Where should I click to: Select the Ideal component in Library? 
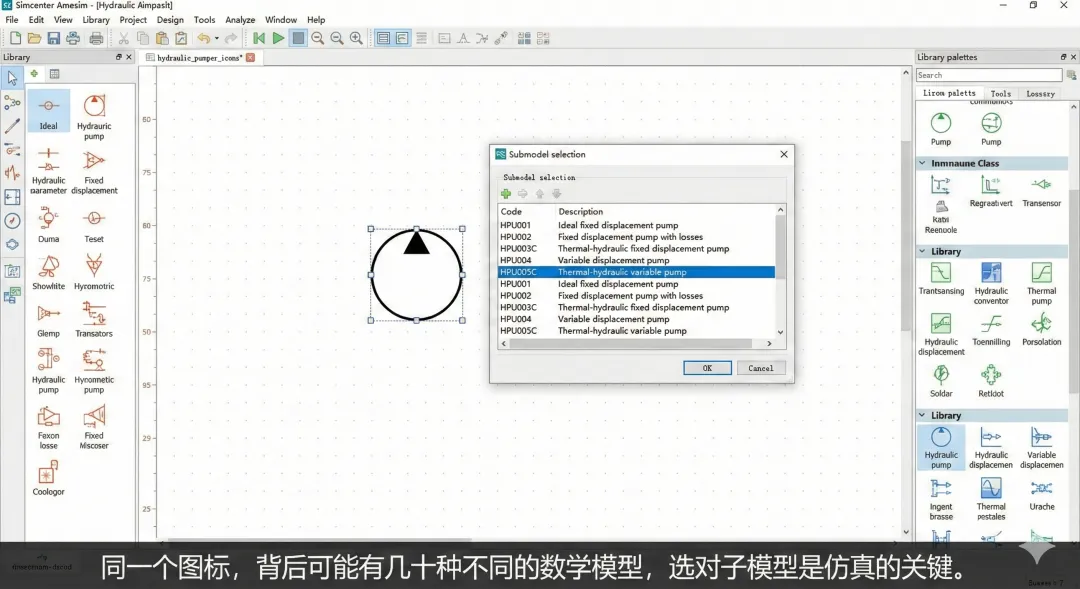[48, 111]
